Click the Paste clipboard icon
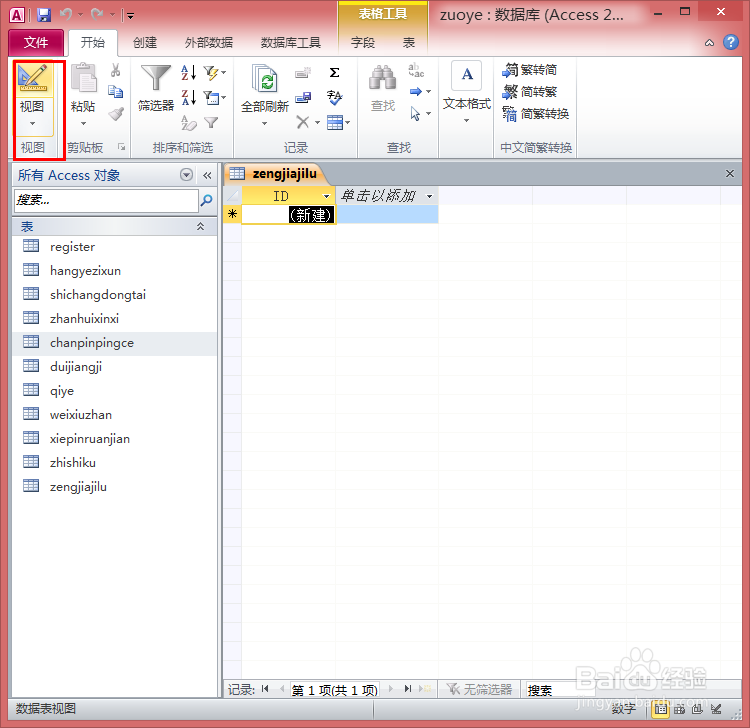 click(x=84, y=78)
